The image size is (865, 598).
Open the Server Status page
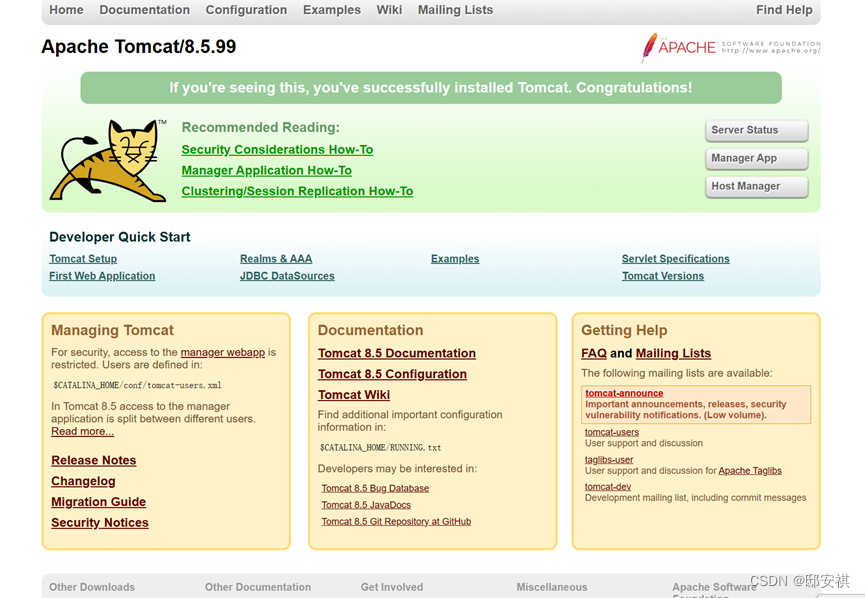pos(756,130)
